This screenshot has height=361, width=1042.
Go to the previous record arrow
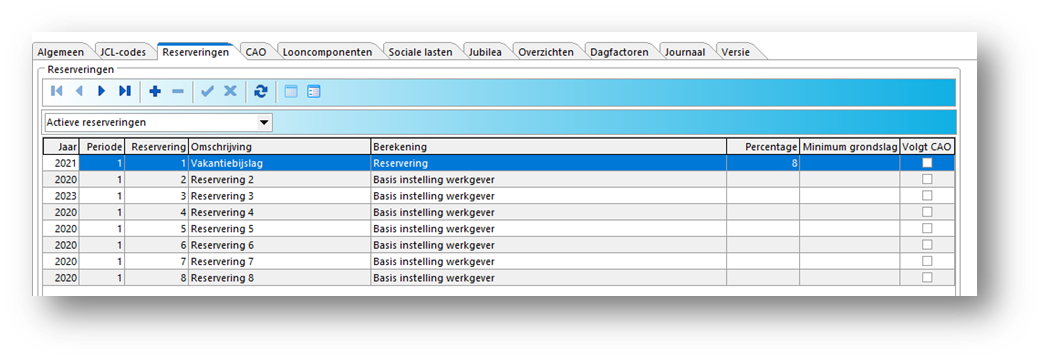coord(79,92)
